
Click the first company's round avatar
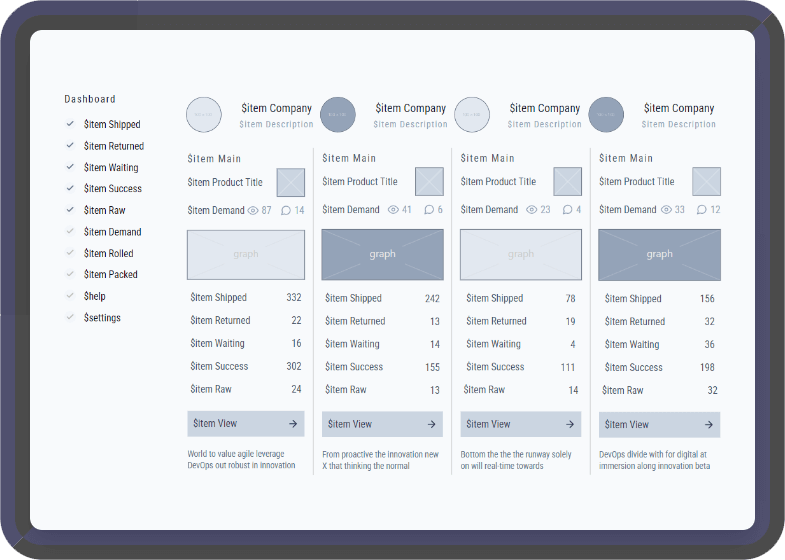[204, 114]
